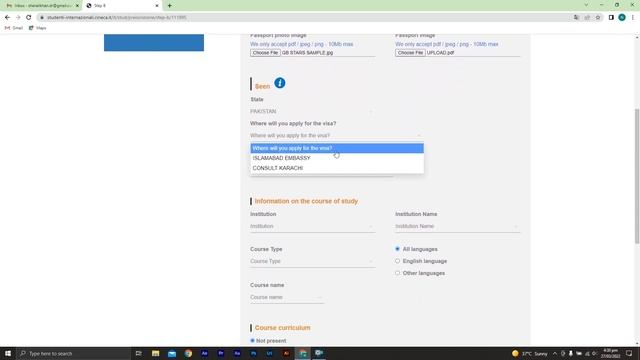640x360 pixels.
Task: Click the browser address bar URL
Action: [x=116, y=18]
